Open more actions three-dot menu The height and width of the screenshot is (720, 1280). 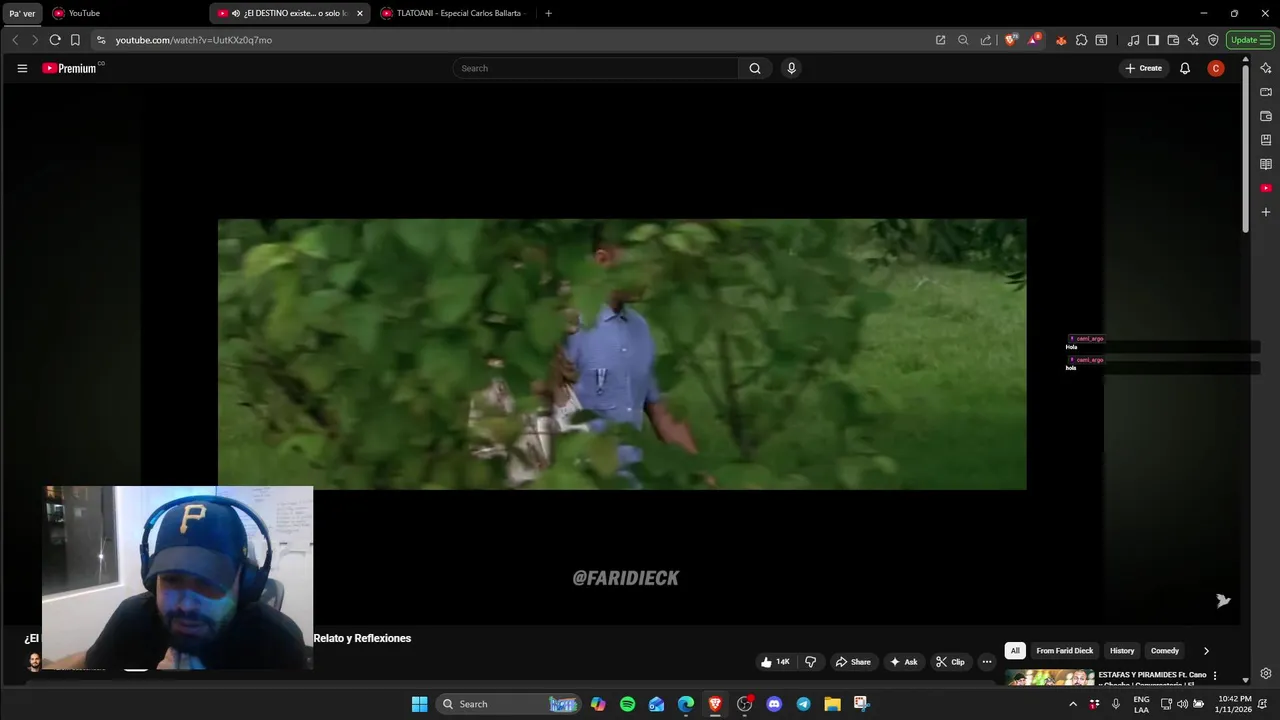[x=987, y=662]
